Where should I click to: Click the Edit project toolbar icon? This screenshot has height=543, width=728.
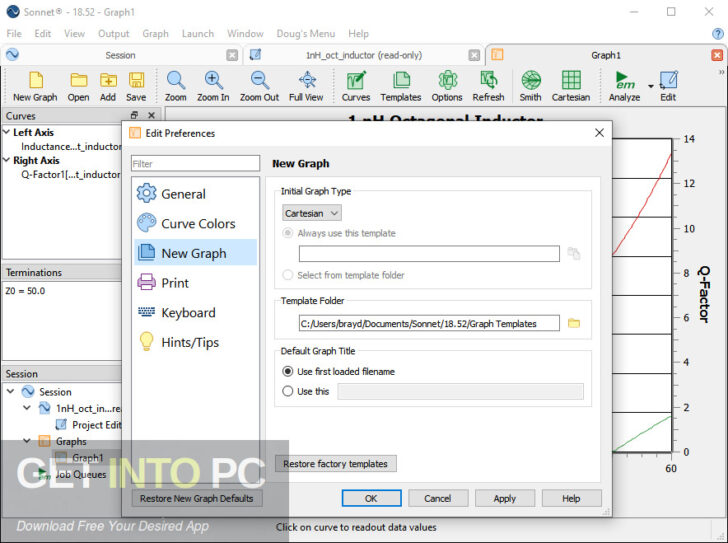(668, 86)
